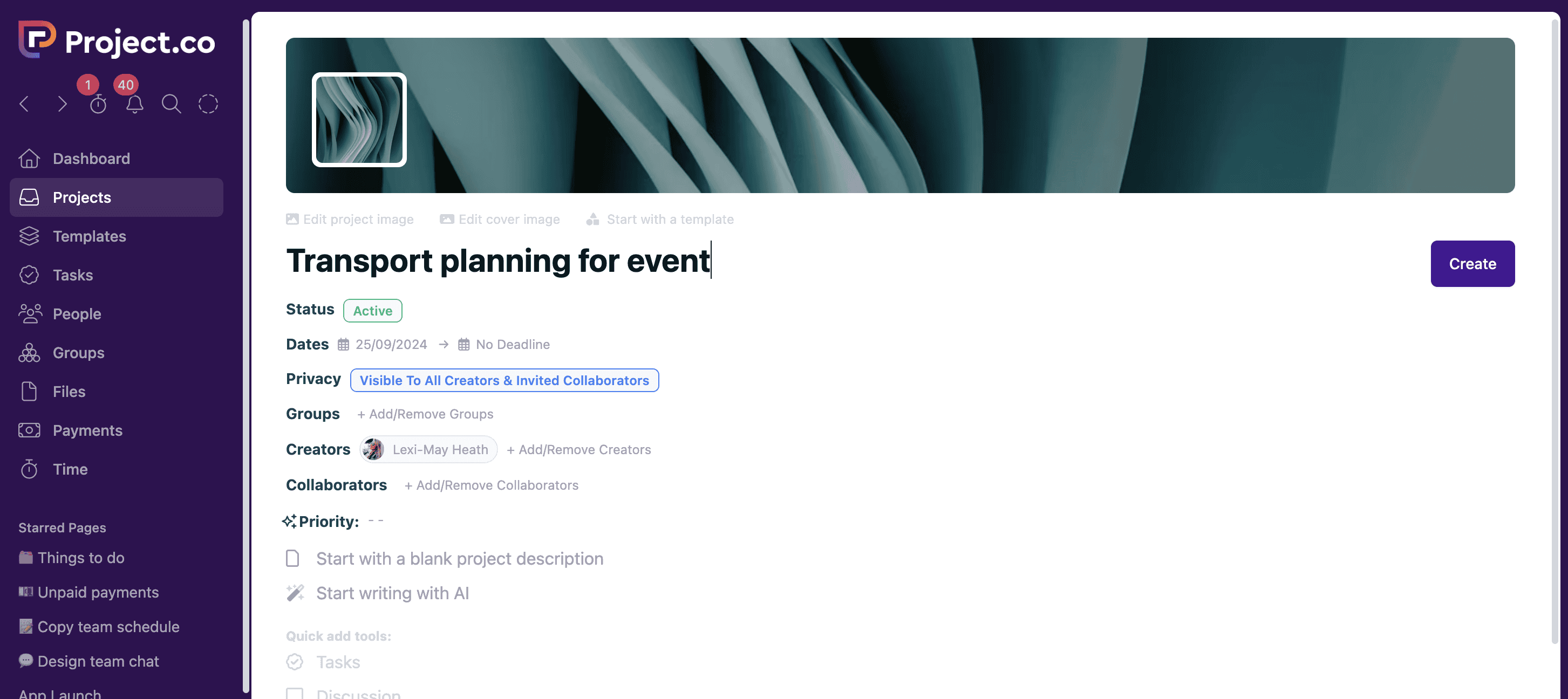Click the AI sparkle icon beside Priority
The width and height of the screenshot is (1568, 699).
tap(289, 522)
